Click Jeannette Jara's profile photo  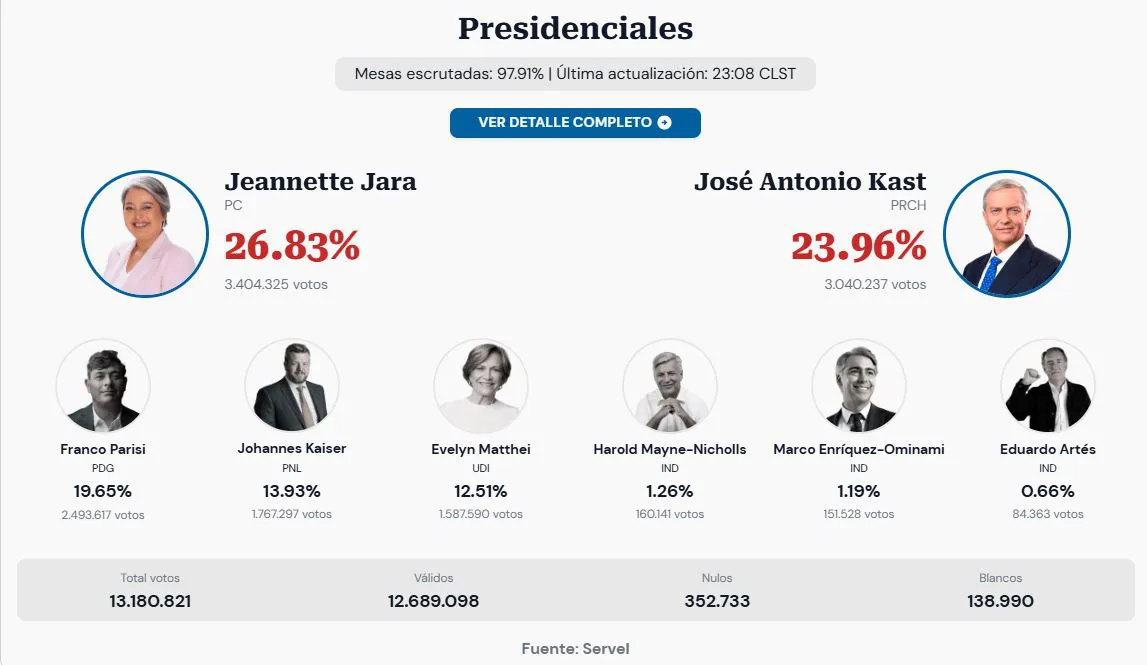click(x=145, y=233)
